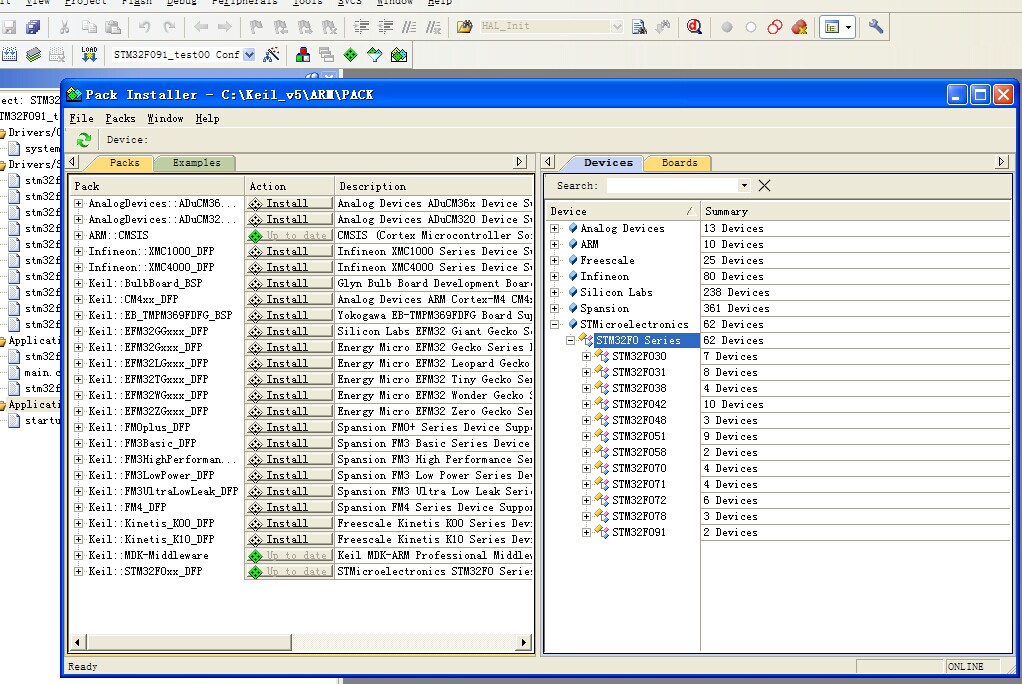The height and width of the screenshot is (684, 1022).
Task: Click the Pack column header
Action: pyautogui.click(x=157, y=186)
